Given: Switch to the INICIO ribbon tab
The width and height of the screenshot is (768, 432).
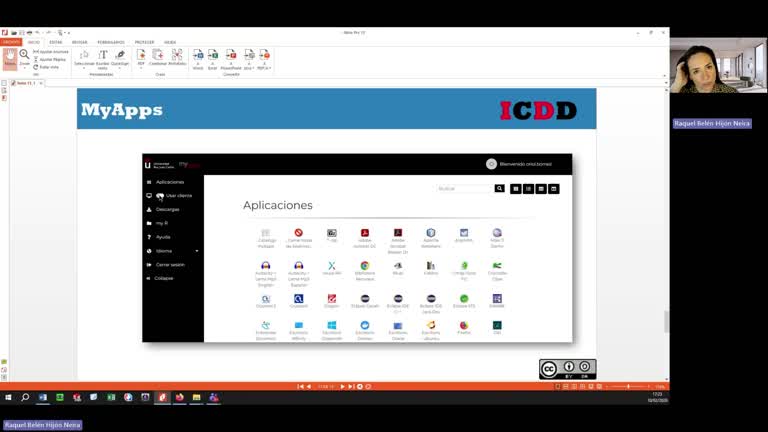Looking at the screenshot, I should [x=34, y=42].
